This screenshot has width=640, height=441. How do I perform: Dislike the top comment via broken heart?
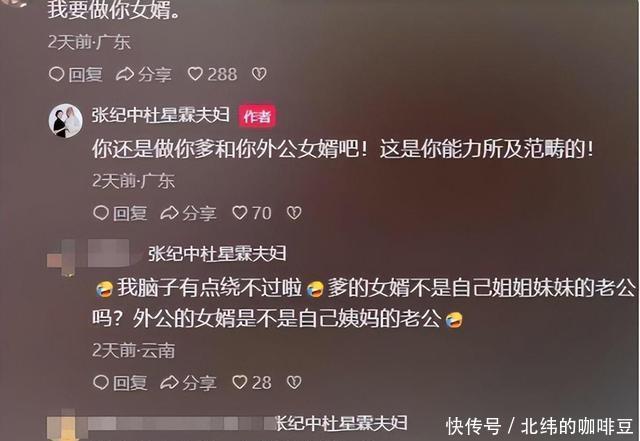pos(259,74)
